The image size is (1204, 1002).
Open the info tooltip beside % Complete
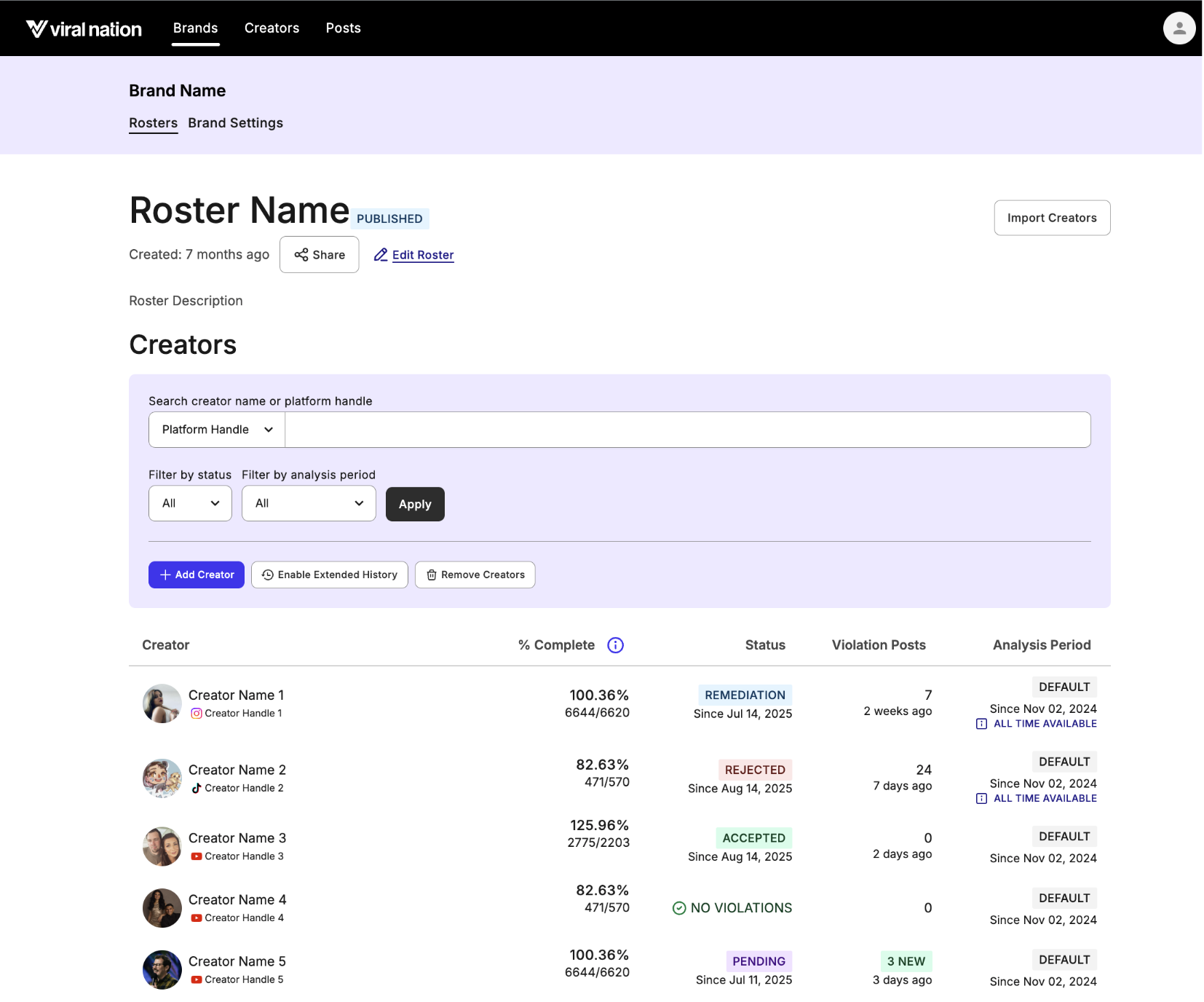point(615,644)
